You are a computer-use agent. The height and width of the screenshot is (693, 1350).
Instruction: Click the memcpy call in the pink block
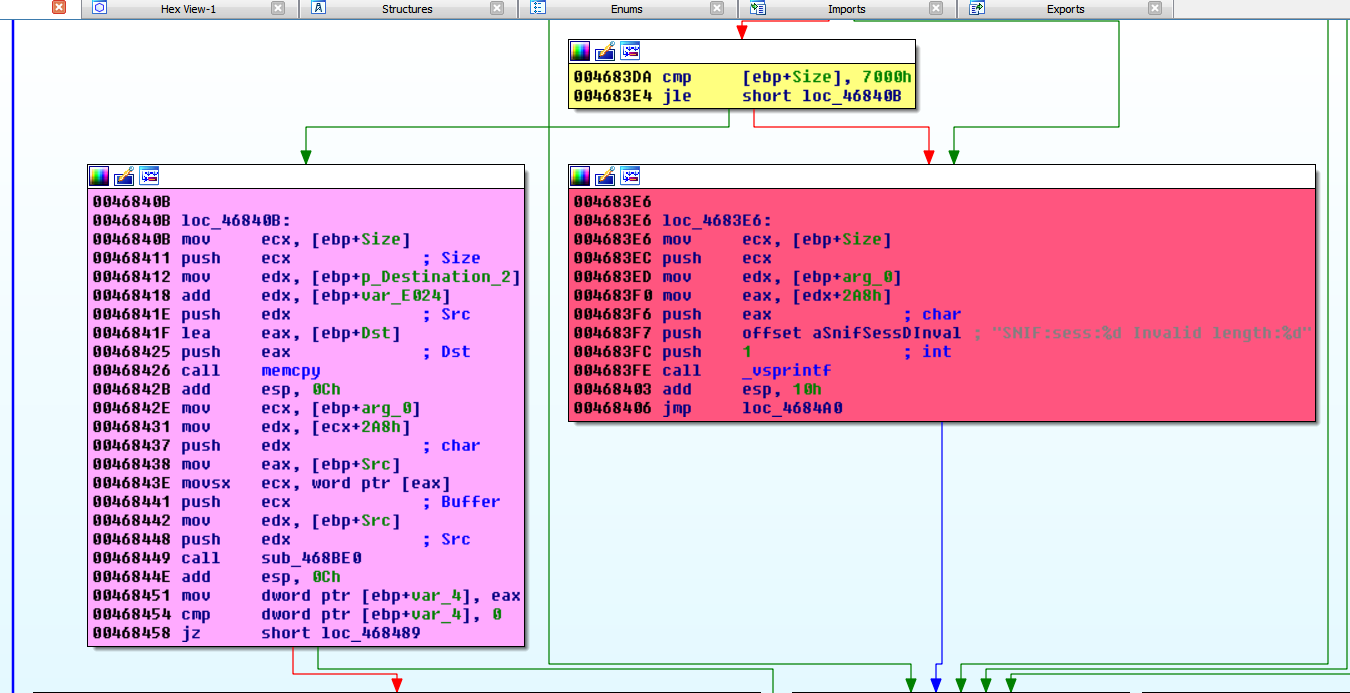coord(291,371)
